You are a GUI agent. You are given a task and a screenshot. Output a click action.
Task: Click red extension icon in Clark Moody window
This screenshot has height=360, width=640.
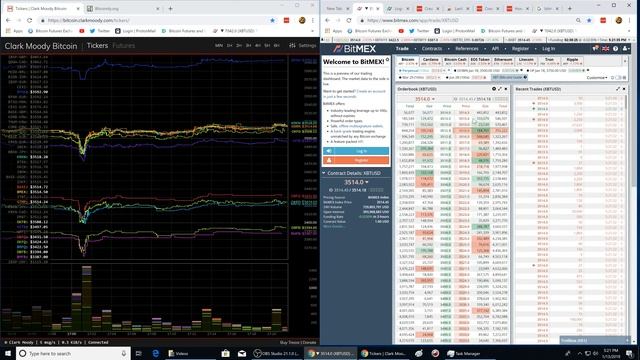click(x=287, y=20)
